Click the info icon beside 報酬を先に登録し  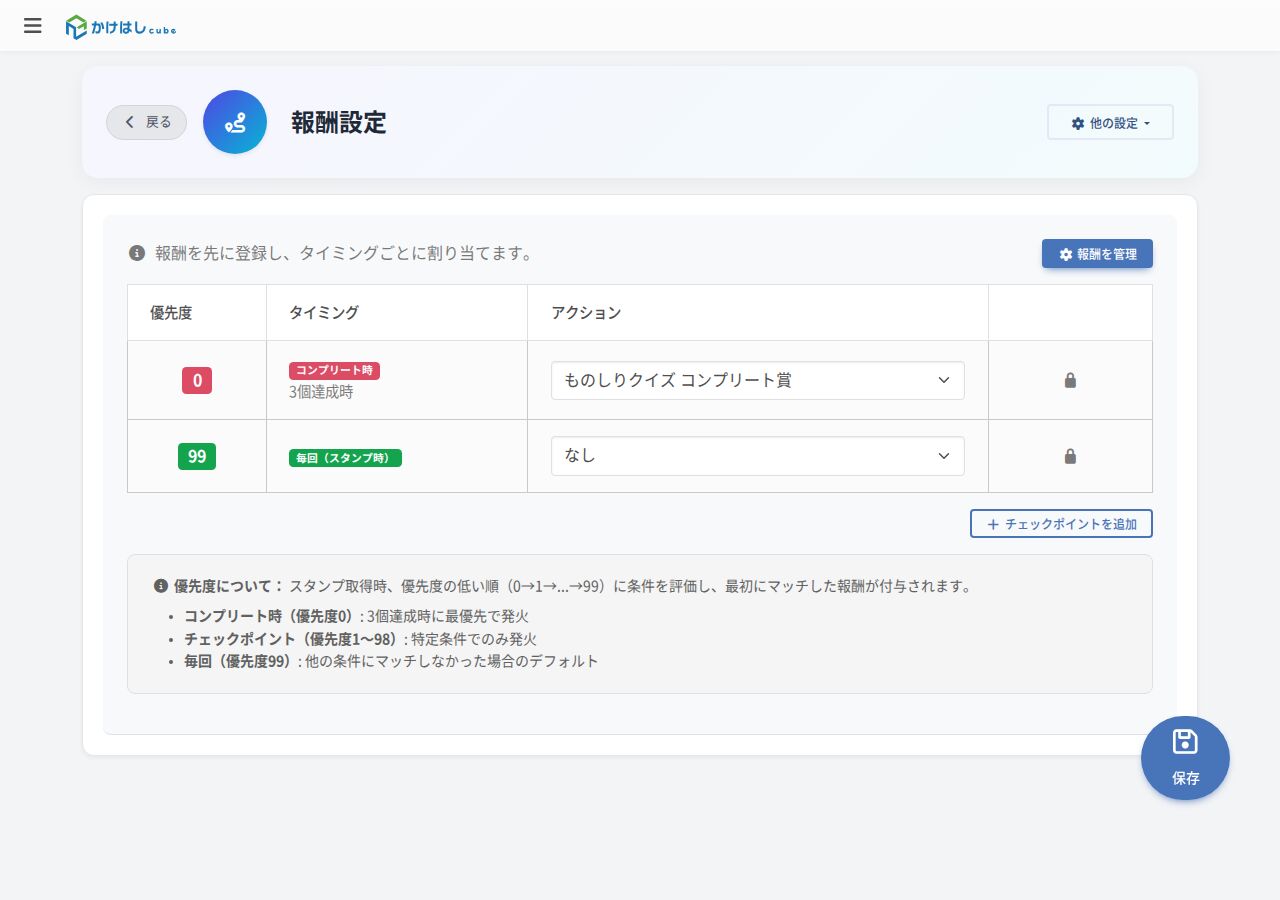[137, 253]
